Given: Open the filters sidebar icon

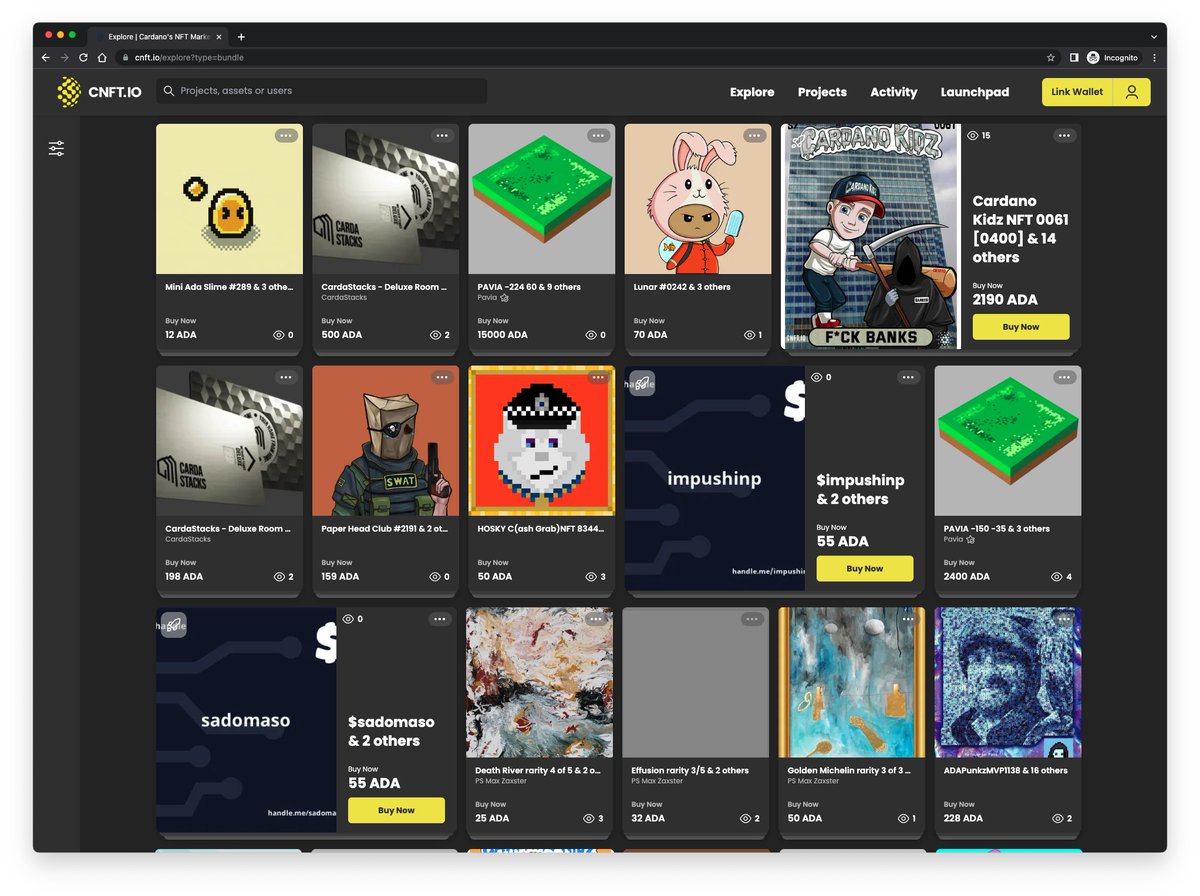Looking at the screenshot, I should point(56,148).
